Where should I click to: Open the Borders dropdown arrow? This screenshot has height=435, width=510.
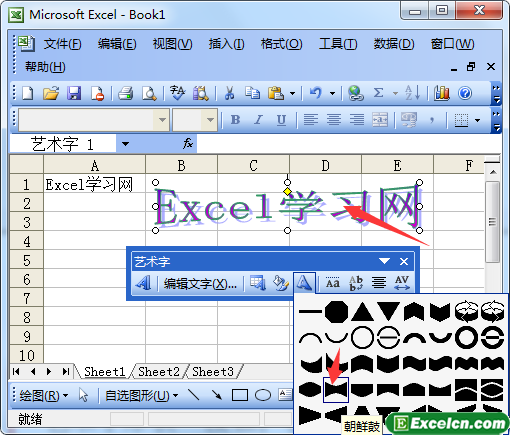478,120
